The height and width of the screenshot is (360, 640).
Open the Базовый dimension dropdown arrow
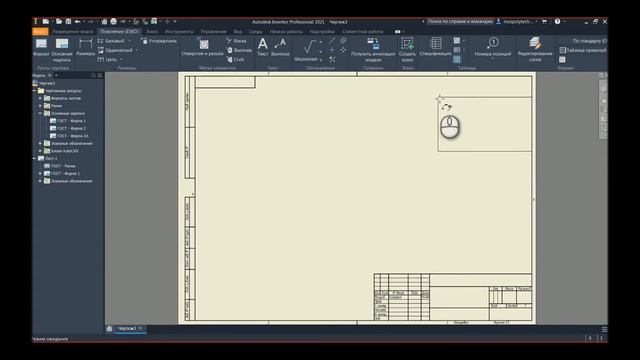[x=130, y=41]
